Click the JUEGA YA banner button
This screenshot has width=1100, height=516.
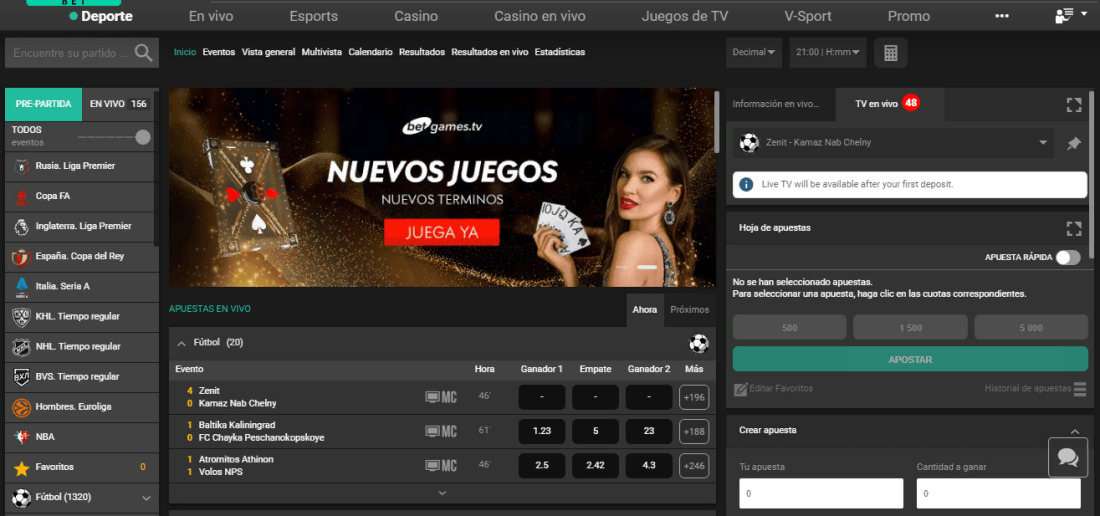(441, 232)
